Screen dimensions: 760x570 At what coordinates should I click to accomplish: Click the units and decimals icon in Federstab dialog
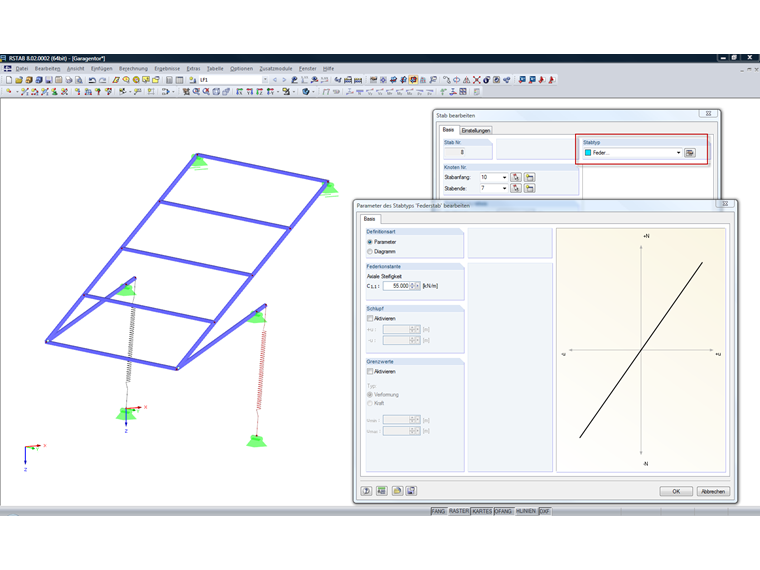coord(381,491)
